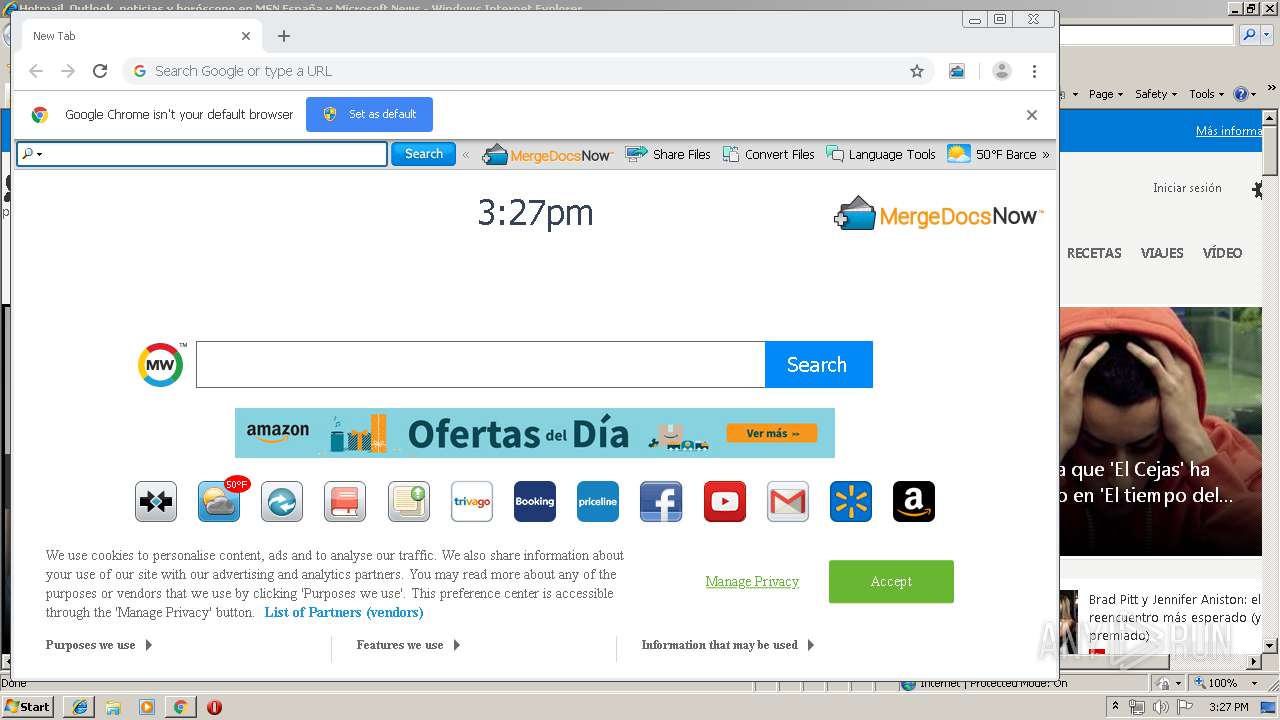Viewport: 1280px width, 720px height.
Task: Open the Amazon shortcut
Action: (914, 502)
